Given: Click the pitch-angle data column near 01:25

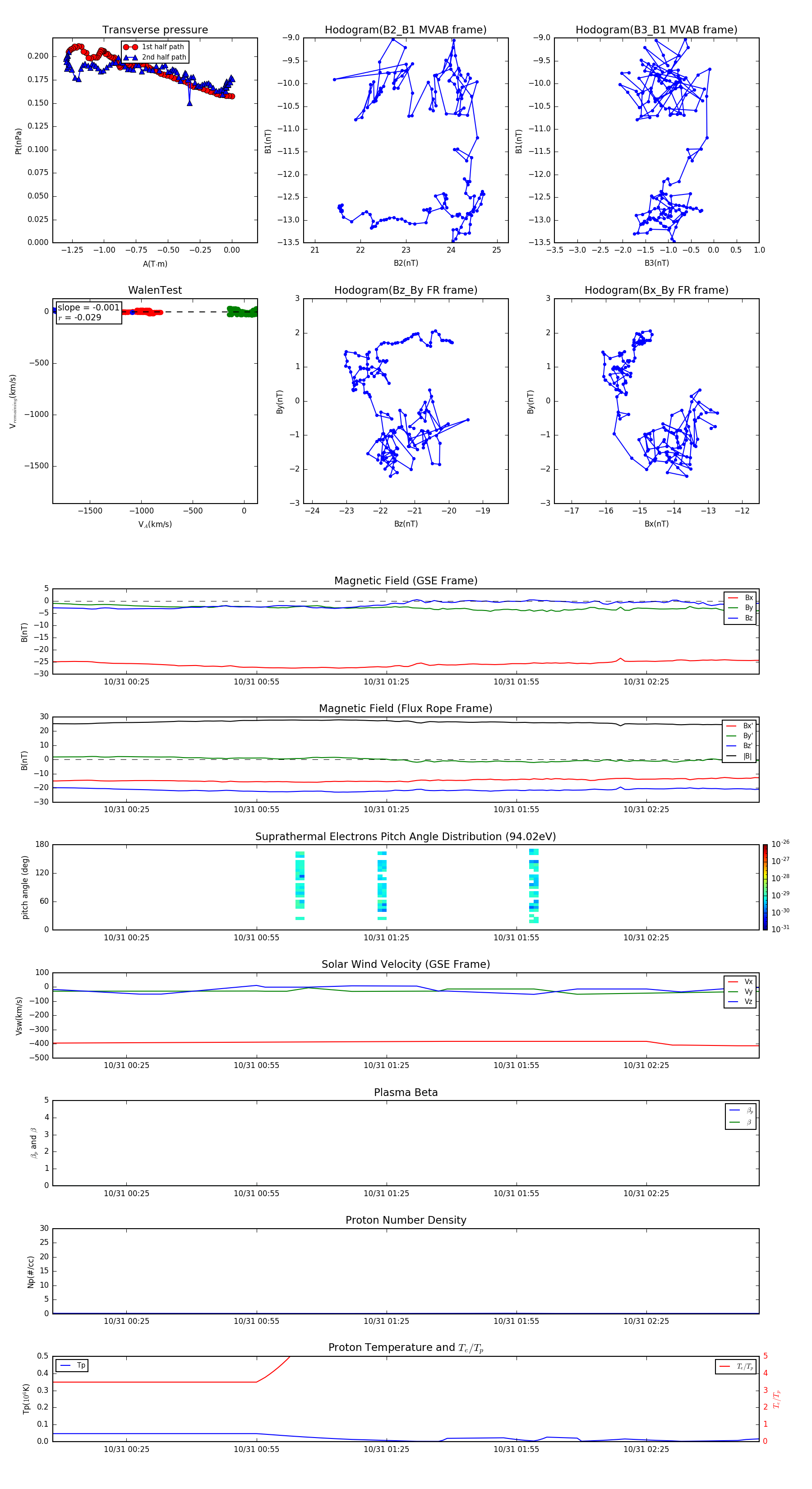Looking at the screenshot, I should click(382, 886).
